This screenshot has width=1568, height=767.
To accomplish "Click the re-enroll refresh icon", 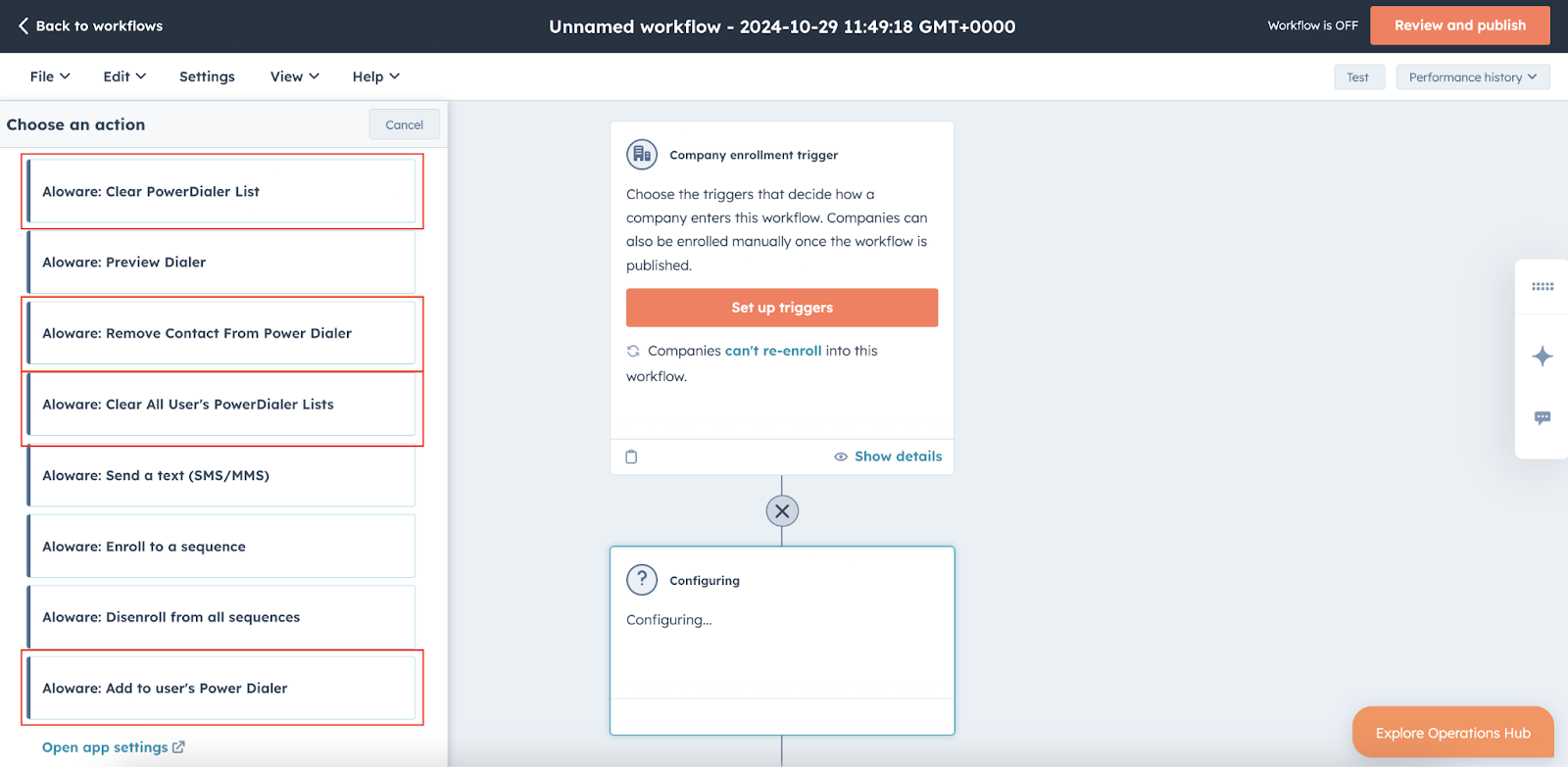I will point(633,351).
